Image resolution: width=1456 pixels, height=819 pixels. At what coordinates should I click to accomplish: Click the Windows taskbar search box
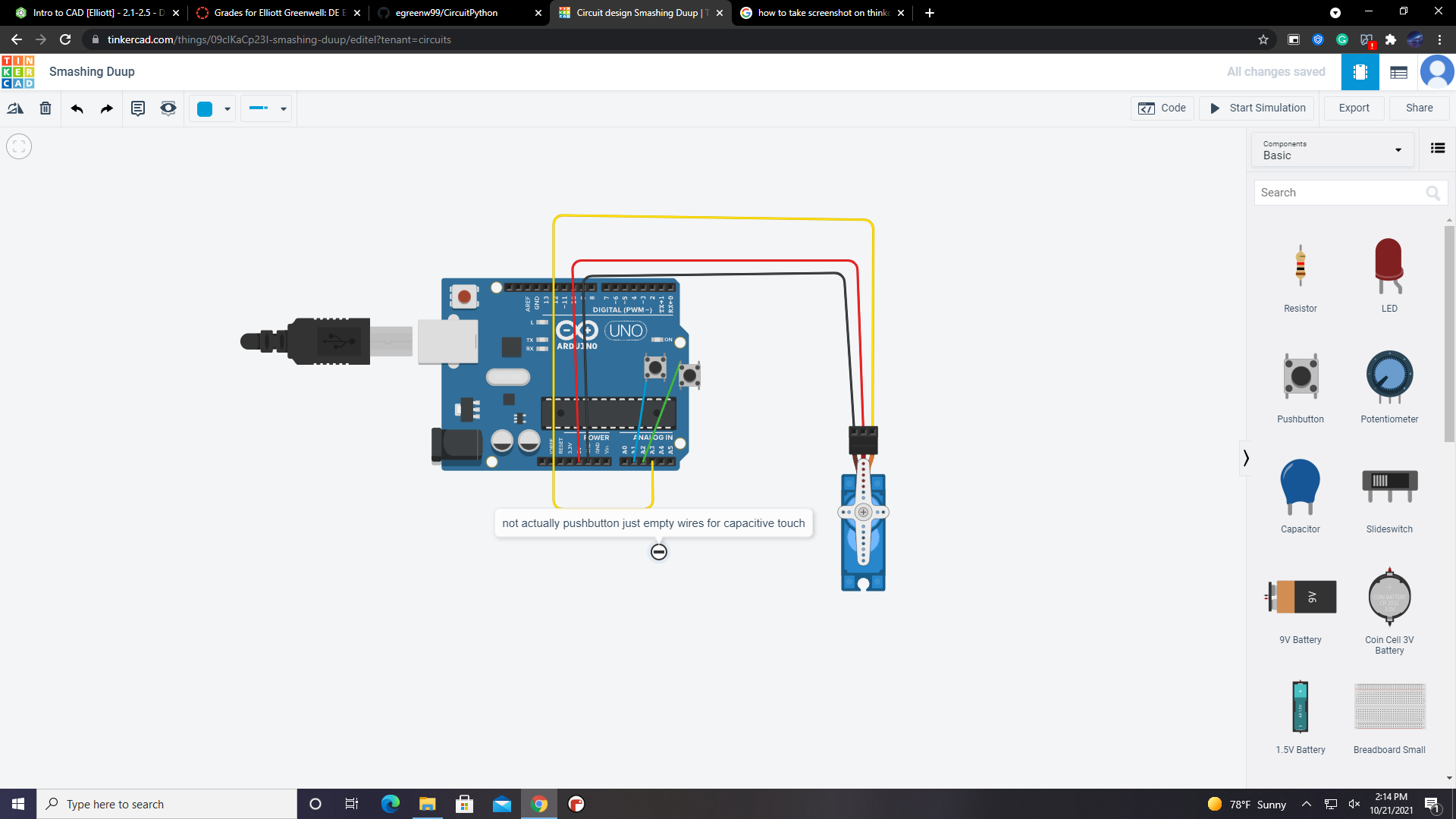[167, 804]
